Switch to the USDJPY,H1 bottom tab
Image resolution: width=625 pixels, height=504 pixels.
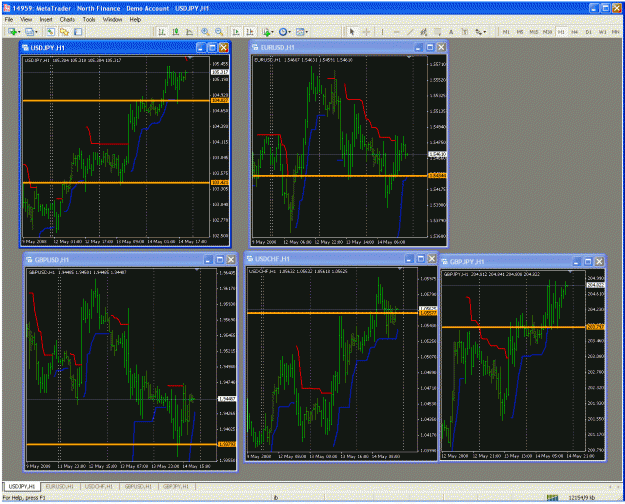[x=22, y=486]
